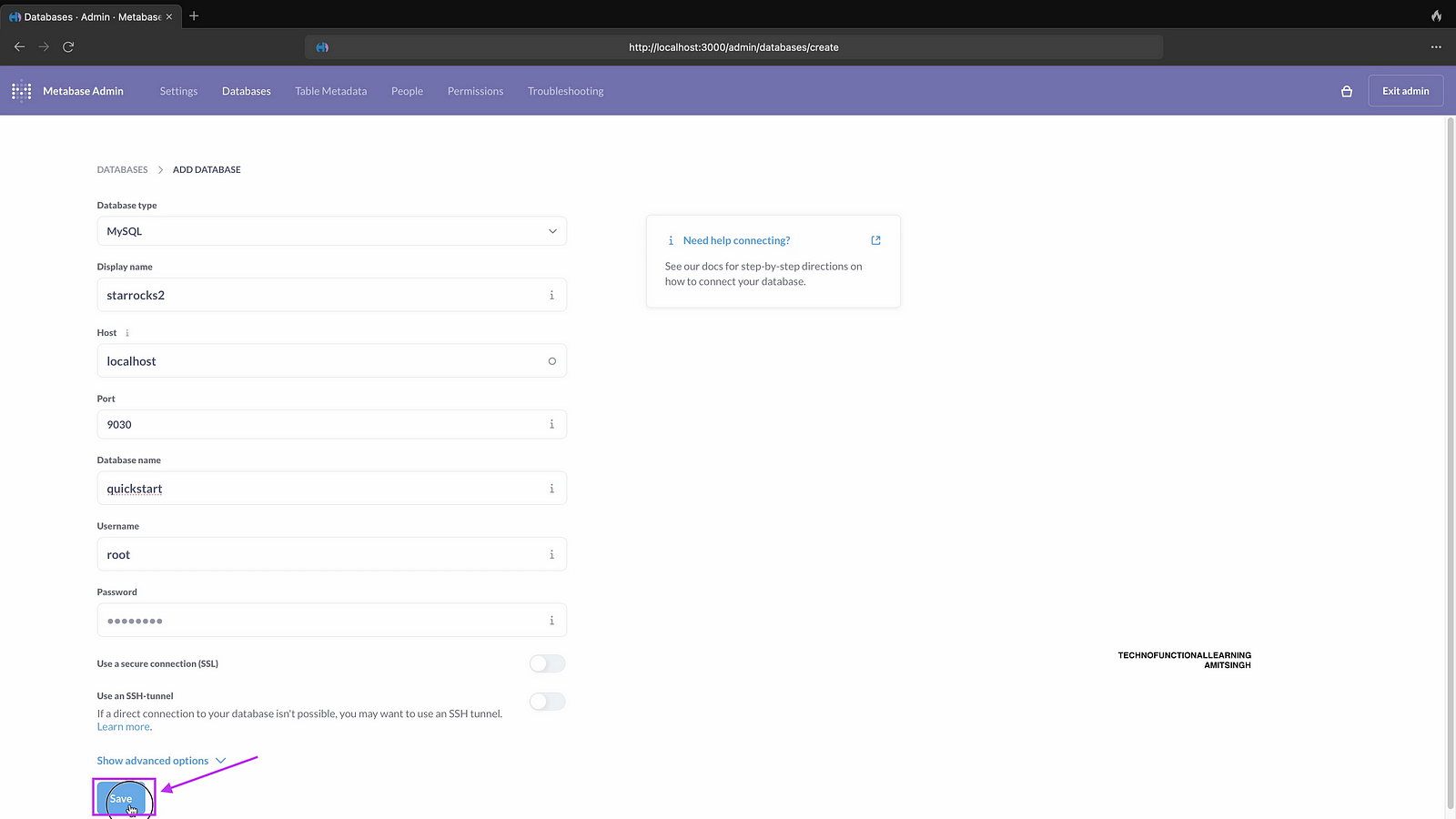This screenshot has width=1456, height=819.
Task: Reload the page with browser refresh icon
Action: point(68,46)
